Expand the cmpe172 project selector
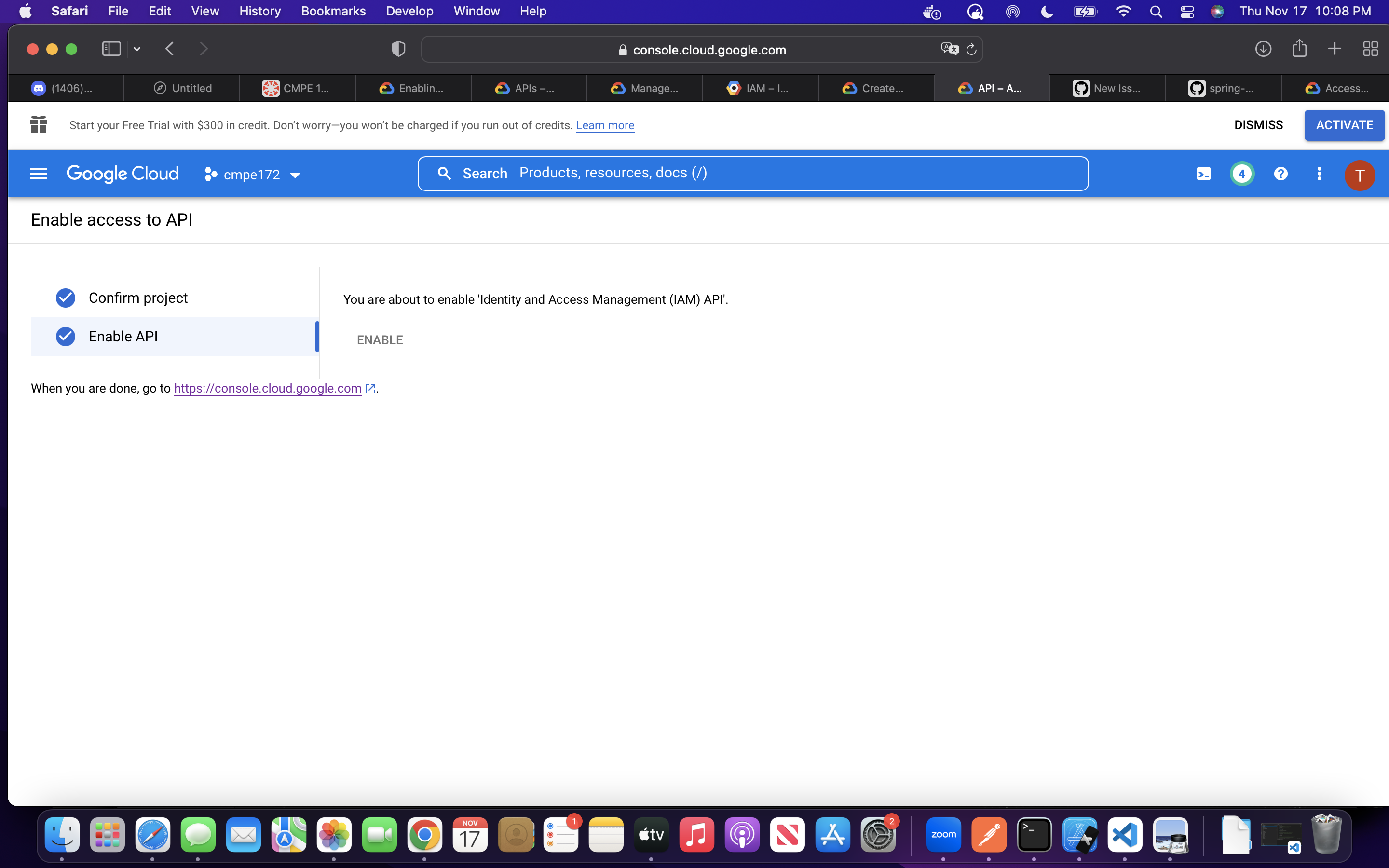Screen dimensions: 1389x868 pyautogui.click(x=253, y=175)
